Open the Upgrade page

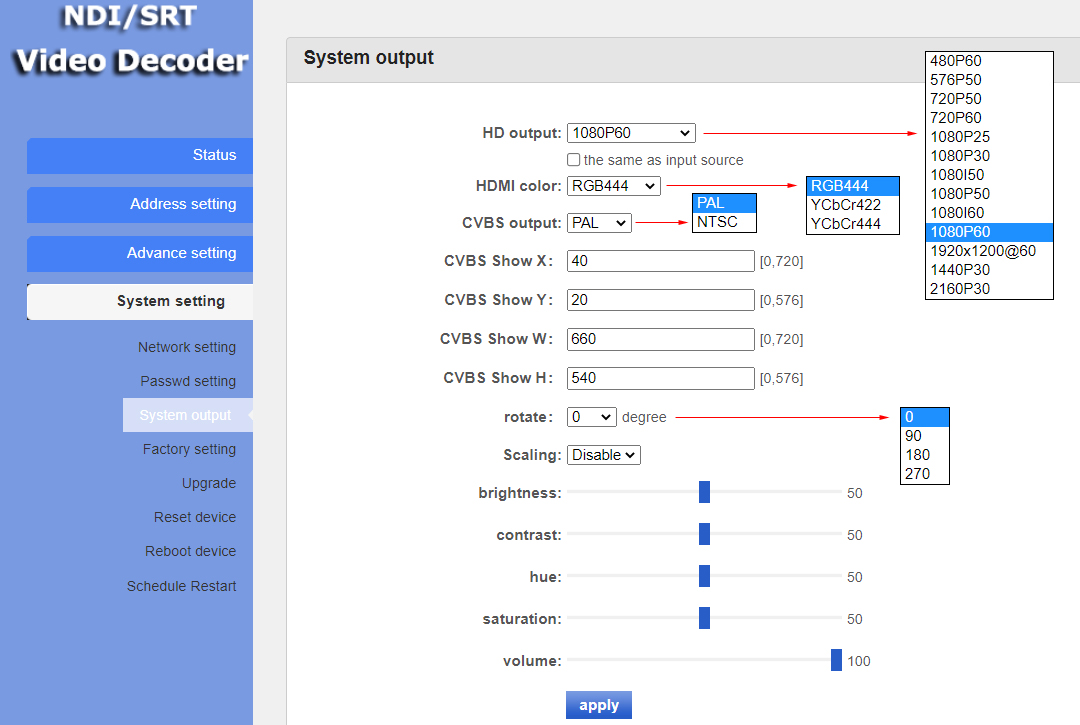coord(209,483)
